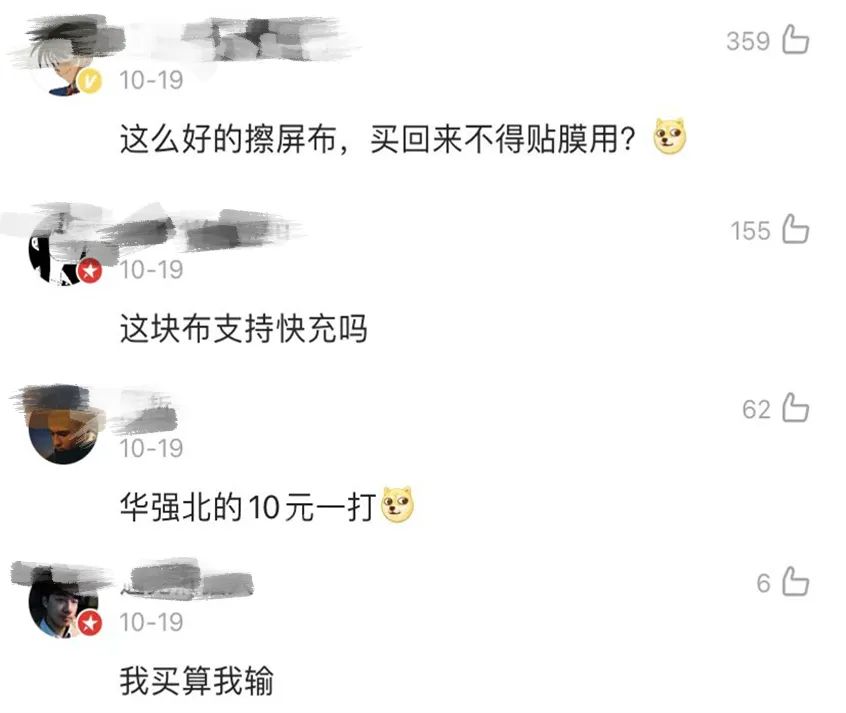The width and height of the screenshot is (846, 713).
Task: Tap the red star badge on second avatar
Action: coord(90,271)
